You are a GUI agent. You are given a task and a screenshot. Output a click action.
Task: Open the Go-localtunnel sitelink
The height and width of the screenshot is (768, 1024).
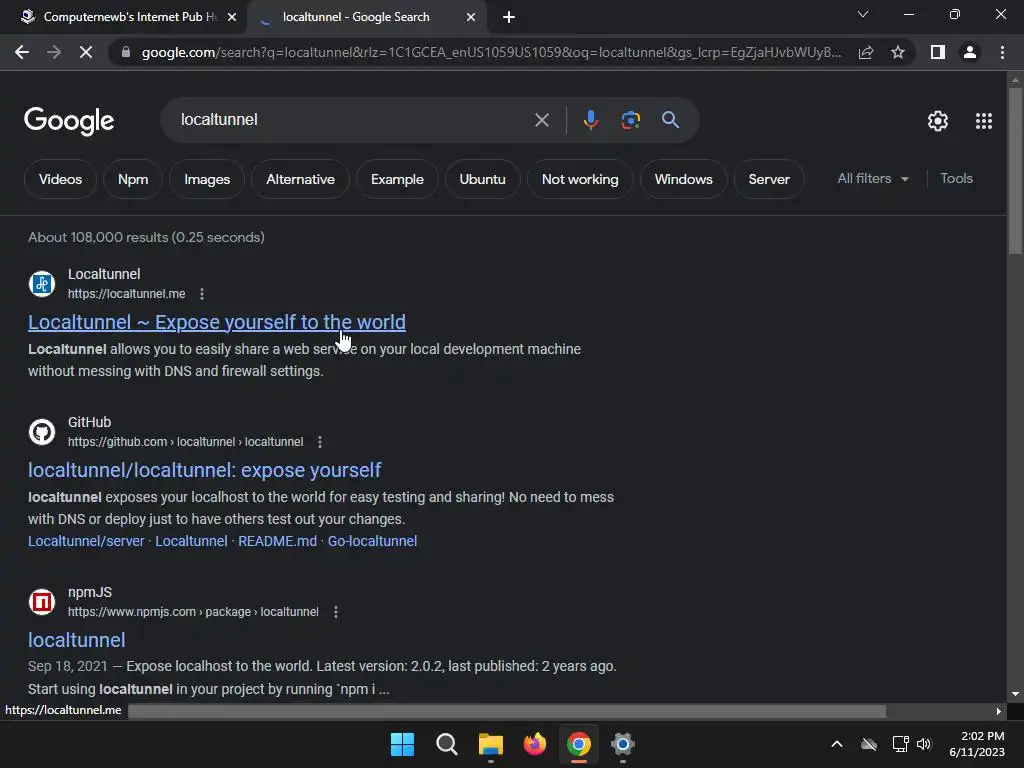(x=372, y=541)
